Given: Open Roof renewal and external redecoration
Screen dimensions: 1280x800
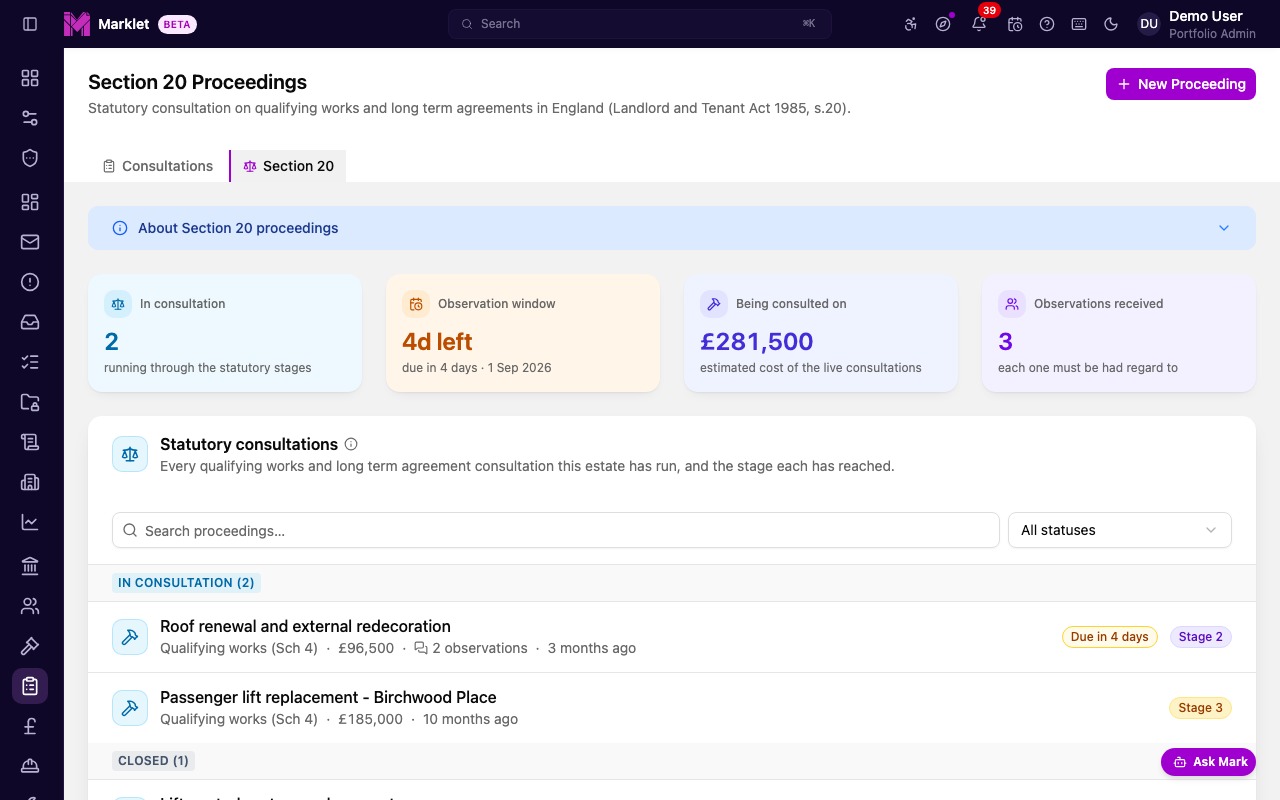Looking at the screenshot, I should [305, 627].
